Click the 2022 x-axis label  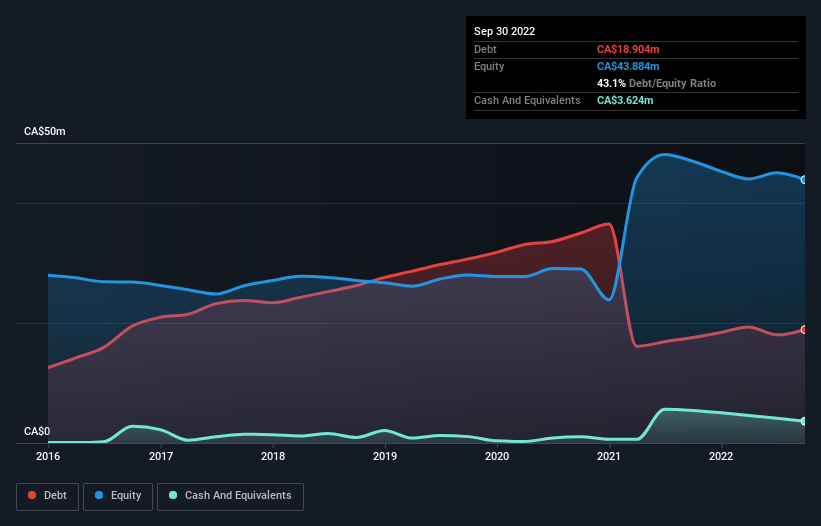point(721,456)
